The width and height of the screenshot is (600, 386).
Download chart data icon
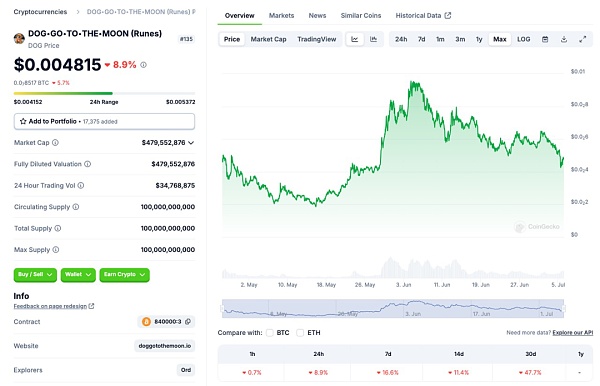[564, 39]
